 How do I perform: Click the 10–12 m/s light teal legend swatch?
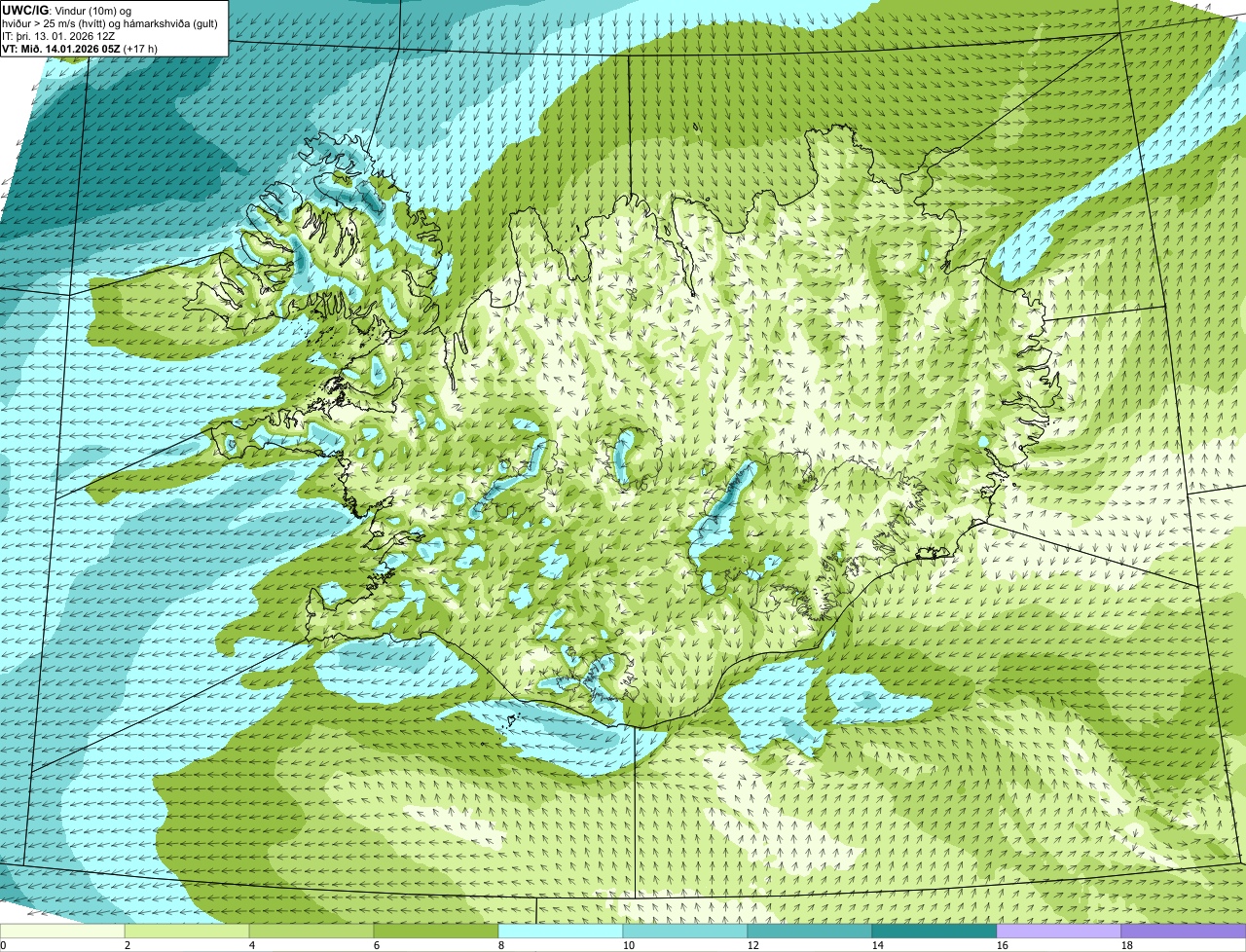[685, 931]
